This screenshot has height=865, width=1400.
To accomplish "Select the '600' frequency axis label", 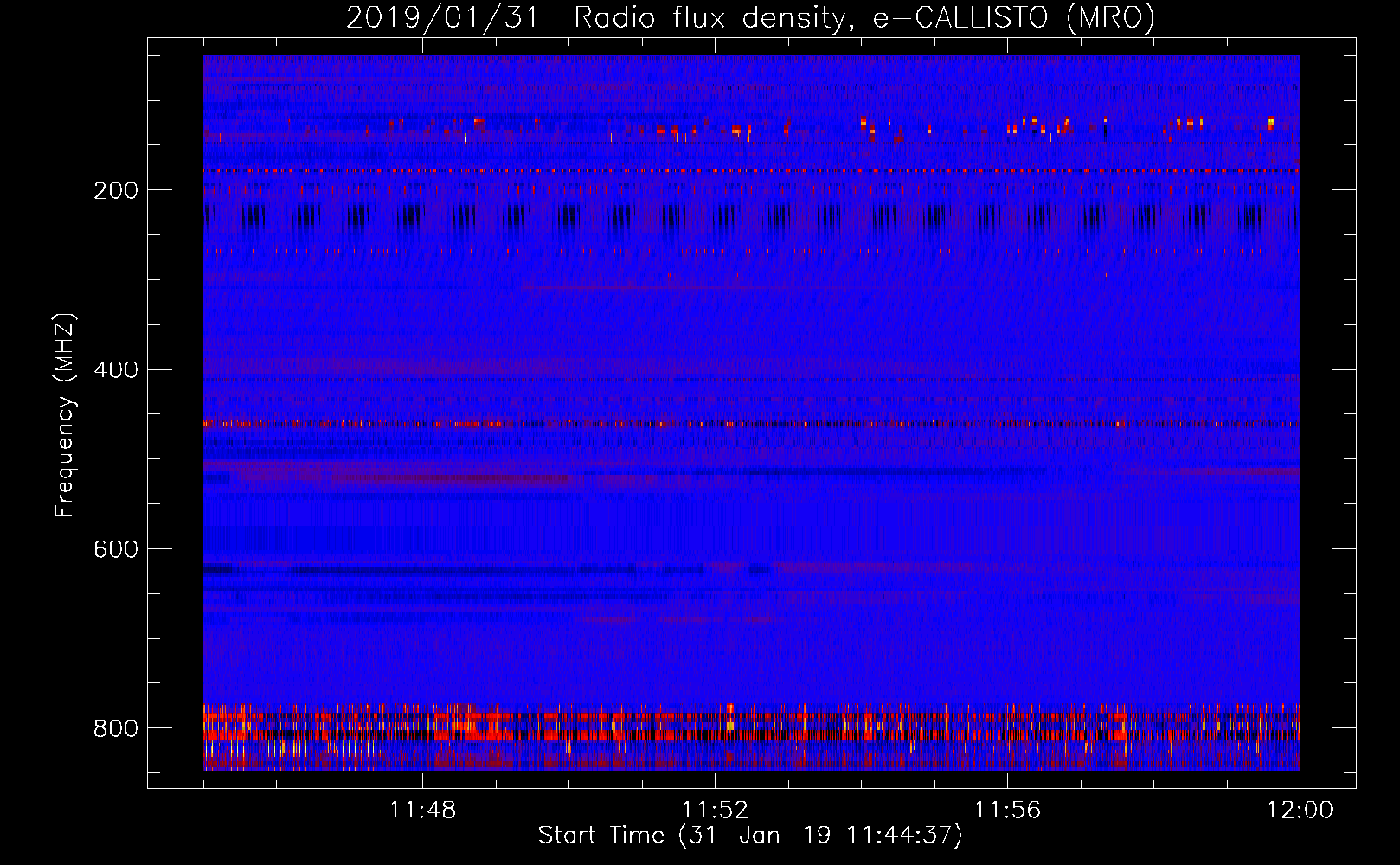I will [x=115, y=550].
